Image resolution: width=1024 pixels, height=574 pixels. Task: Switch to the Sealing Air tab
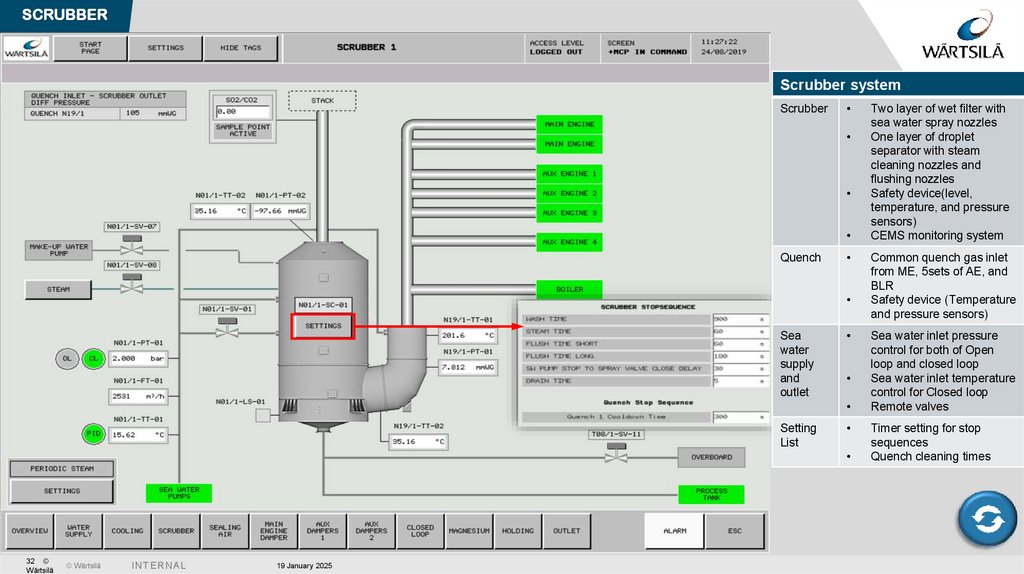coord(225,531)
